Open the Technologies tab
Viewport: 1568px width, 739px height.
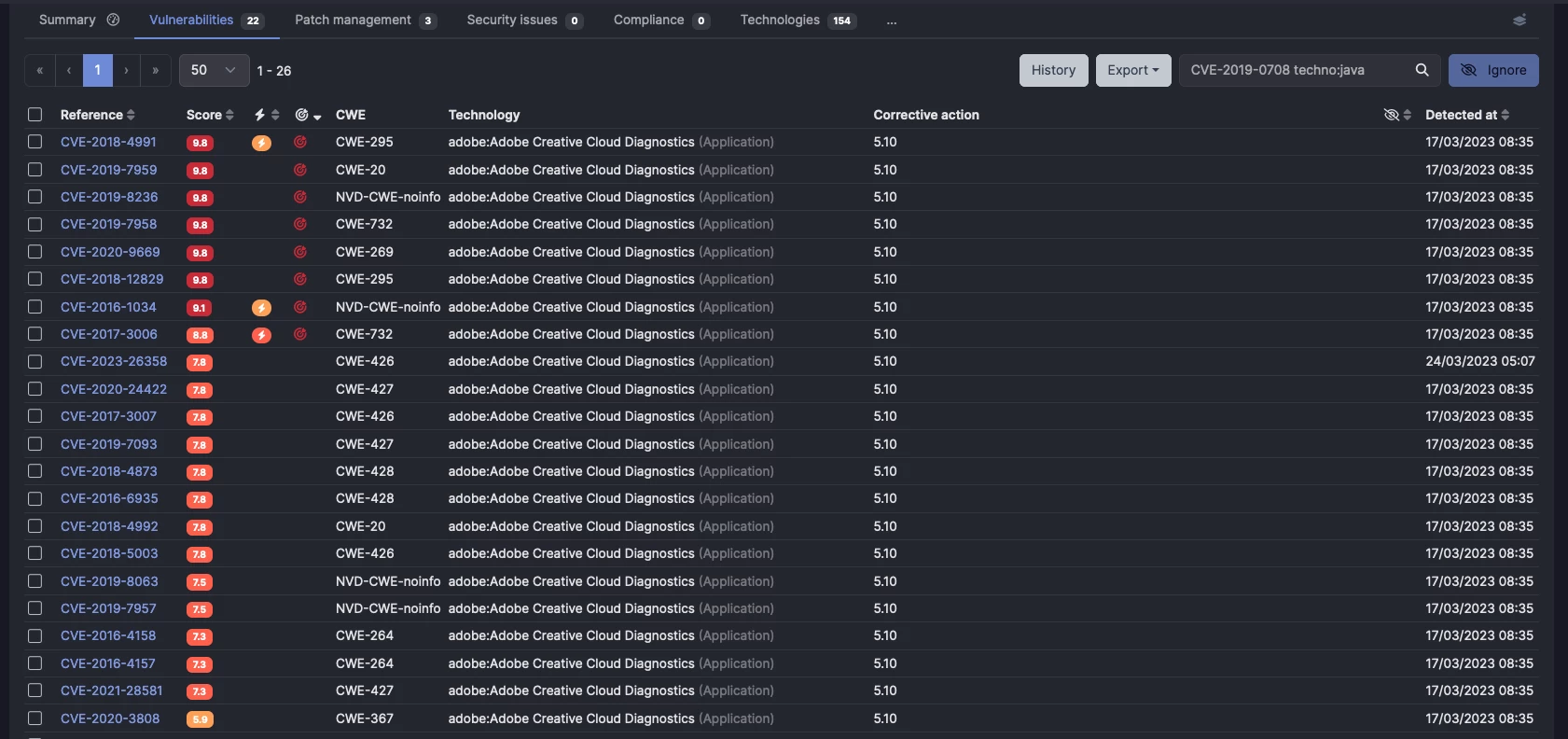(x=798, y=20)
